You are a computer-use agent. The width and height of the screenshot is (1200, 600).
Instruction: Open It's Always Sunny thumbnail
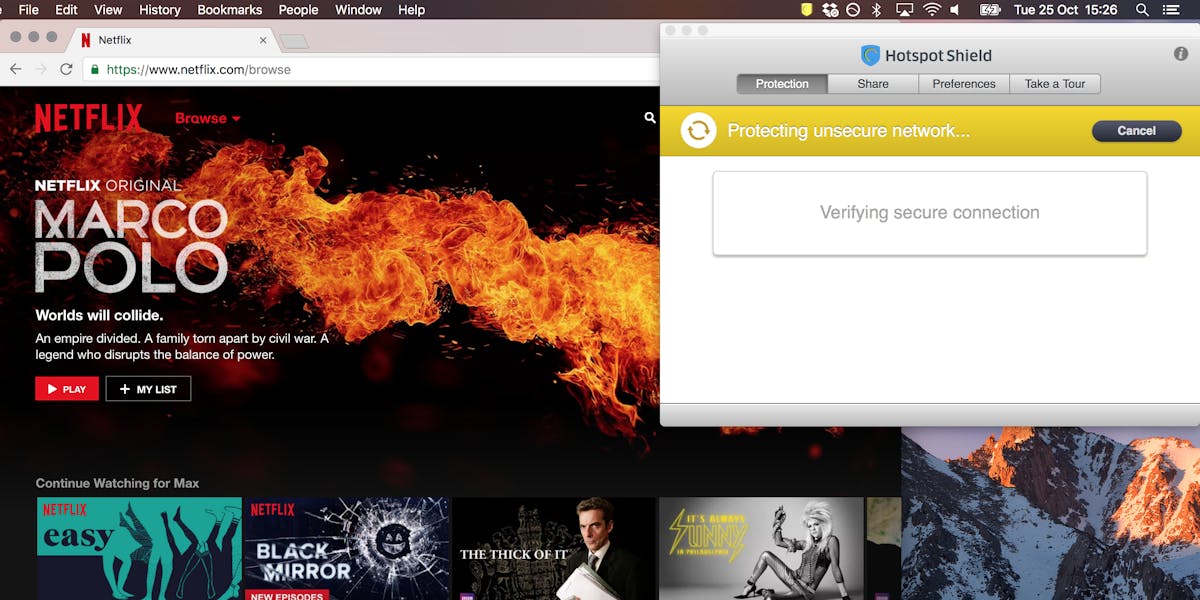[761, 549]
